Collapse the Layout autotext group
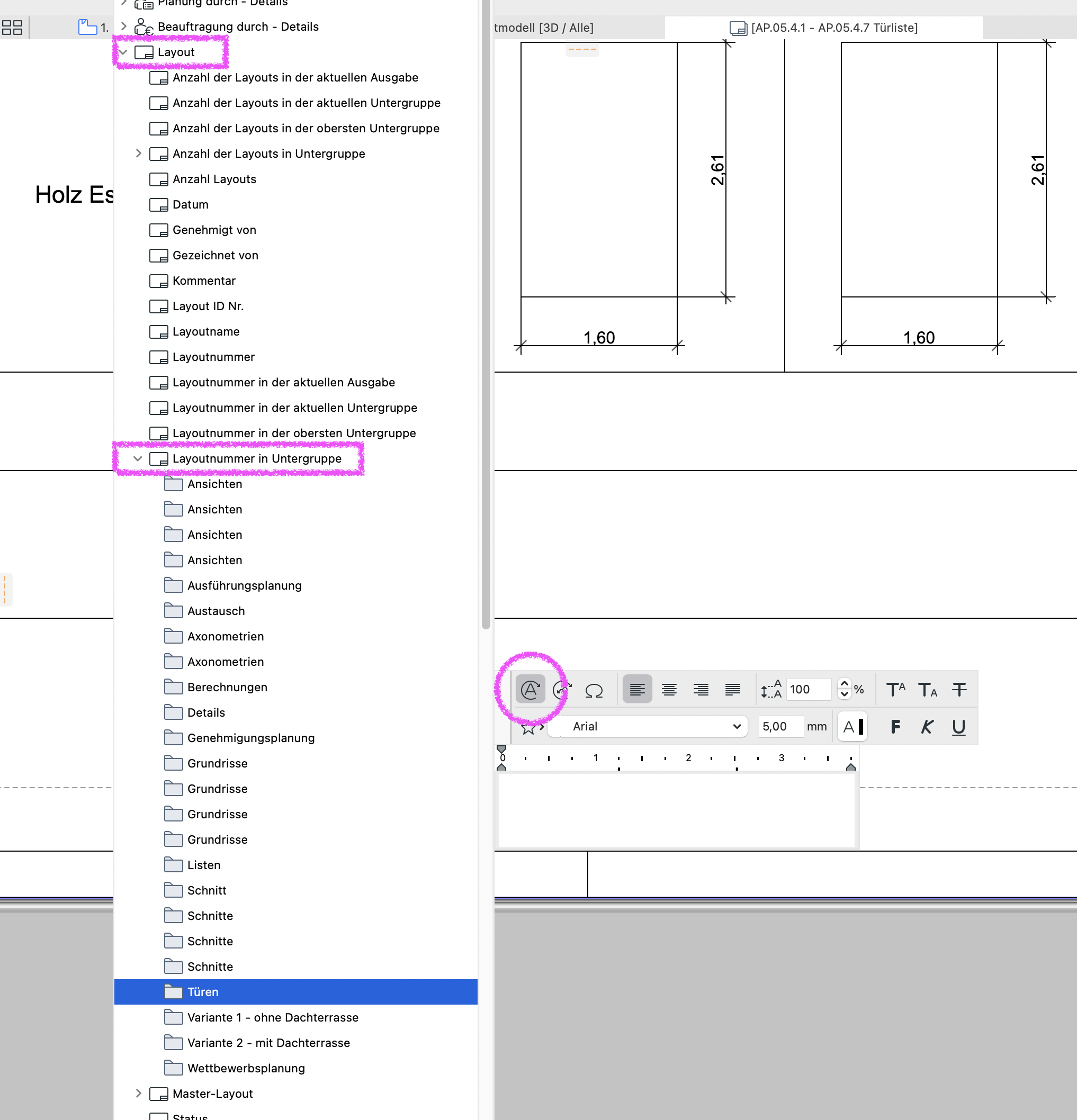 (123, 52)
